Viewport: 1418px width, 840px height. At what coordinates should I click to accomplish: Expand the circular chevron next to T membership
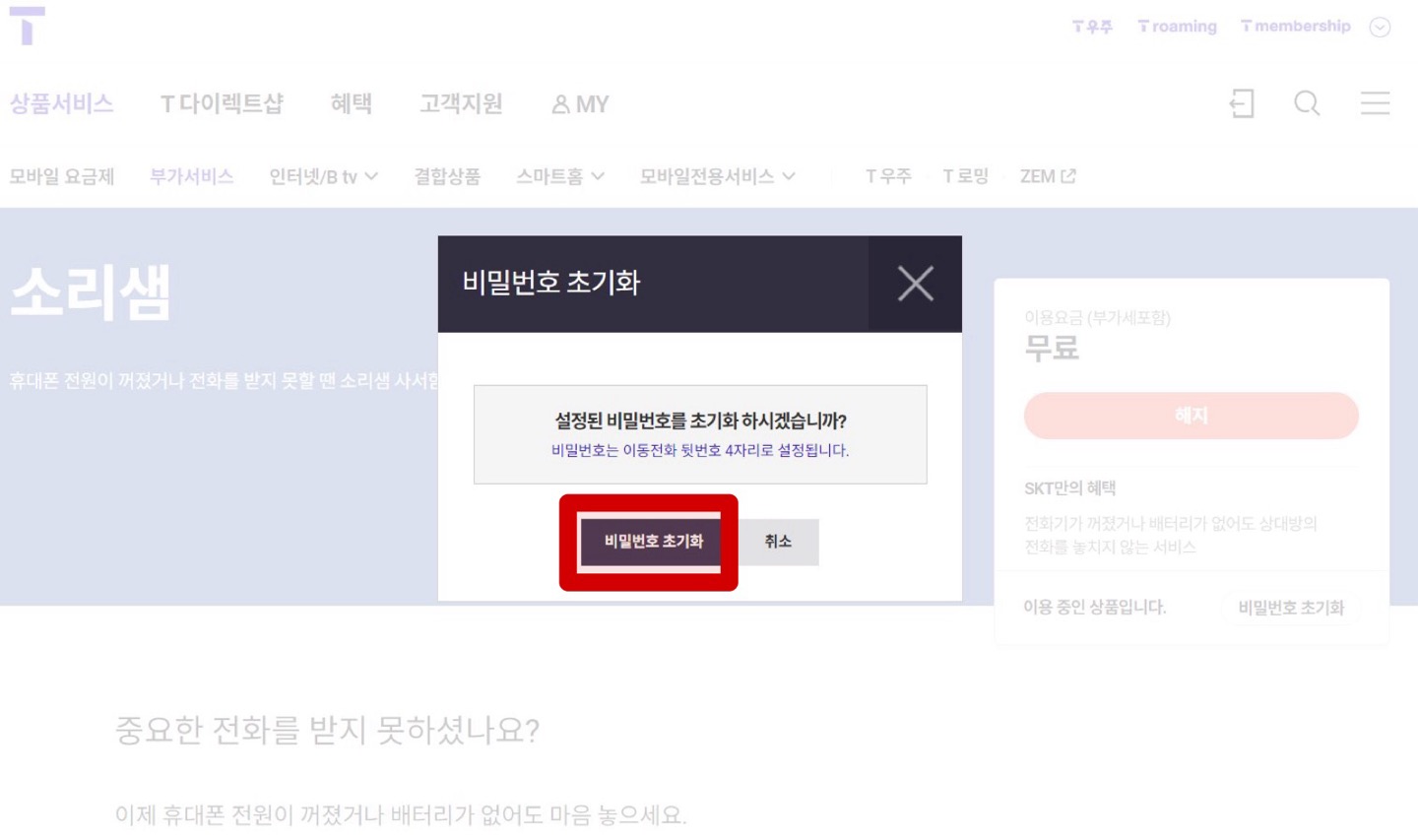pos(1379,28)
